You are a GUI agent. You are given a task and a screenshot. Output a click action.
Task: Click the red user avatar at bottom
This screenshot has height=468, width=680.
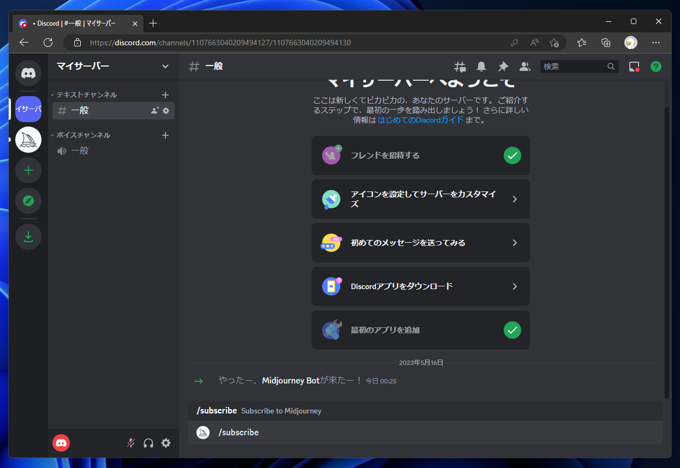pyautogui.click(x=61, y=443)
